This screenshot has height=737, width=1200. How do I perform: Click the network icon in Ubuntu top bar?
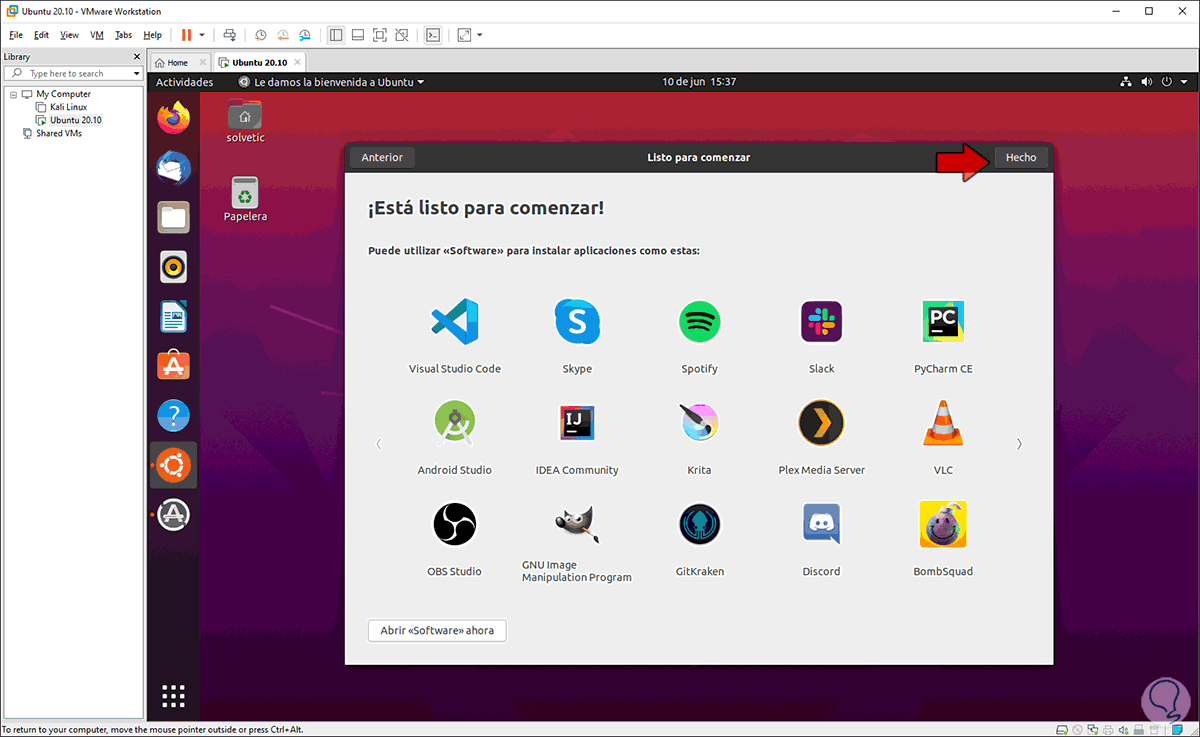point(1126,82)
